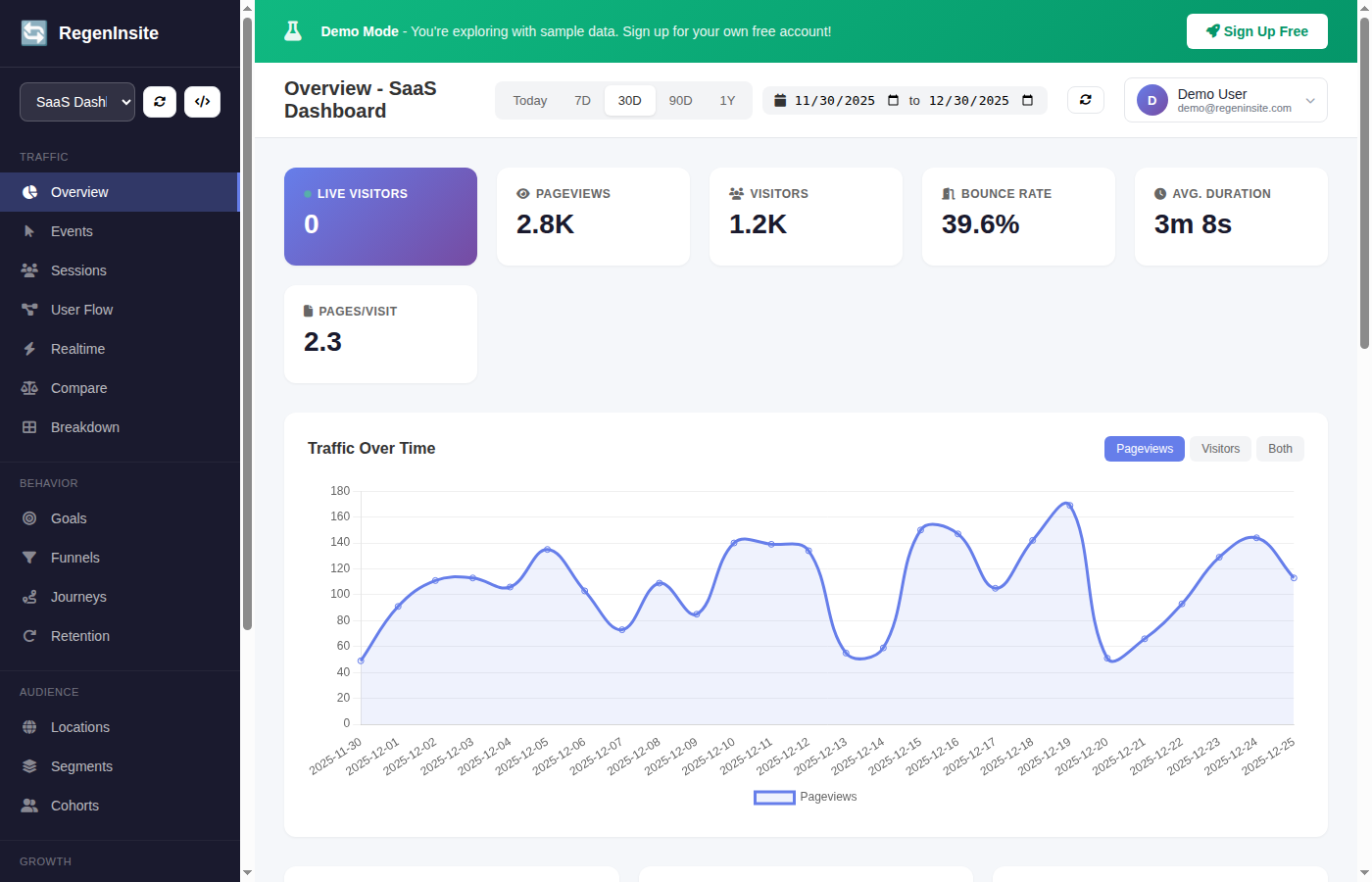Click the LIVE VISITORS gradient card
This screenshot has height=882, width=1372.
tap(380, 217)
